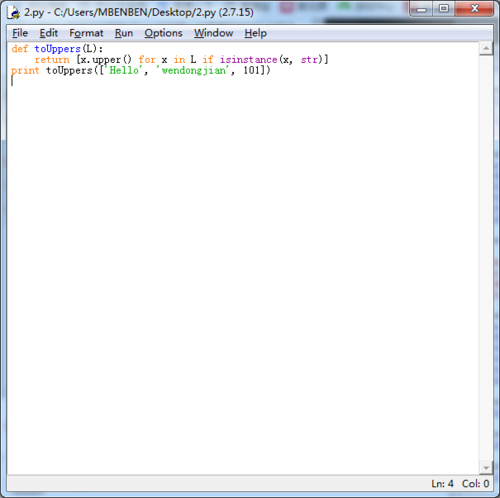Viewport: 500px width, 498px height.
Task: Click the 'print' keyword on line three
Action: click(25, 71)
